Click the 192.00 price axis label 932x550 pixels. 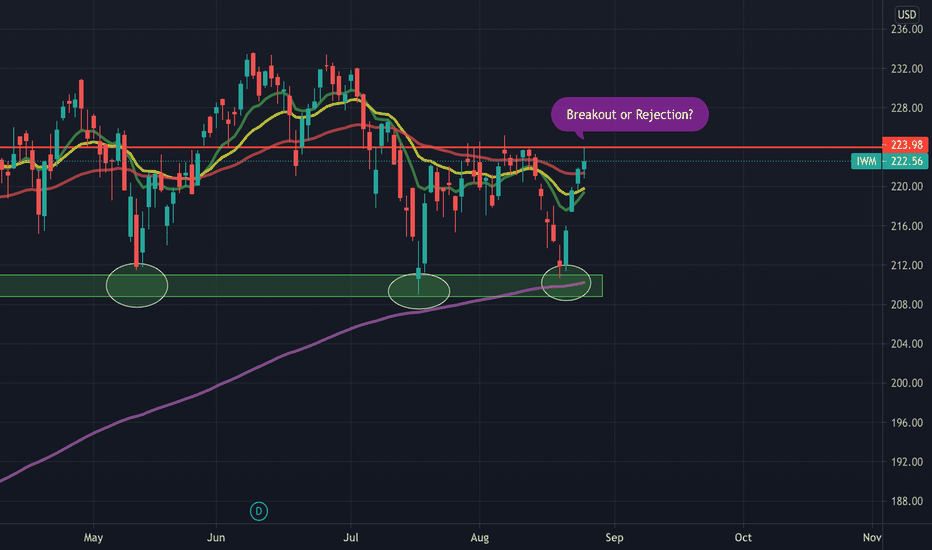[906, 462]
